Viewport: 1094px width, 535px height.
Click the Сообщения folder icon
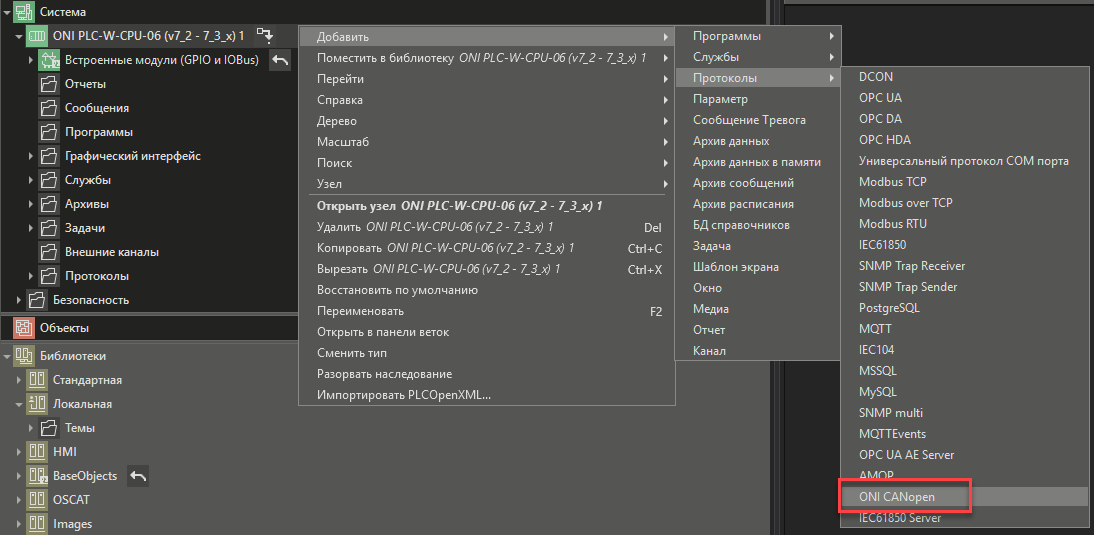[48, 108]
